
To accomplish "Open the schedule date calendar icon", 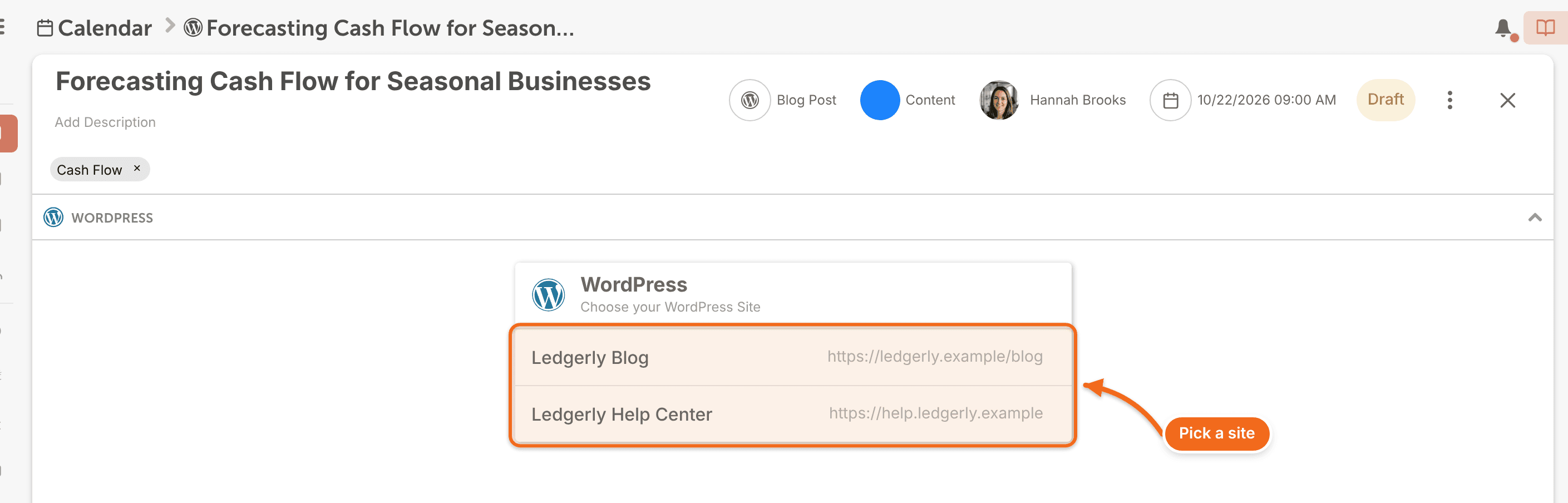I will pos(1170,100).
